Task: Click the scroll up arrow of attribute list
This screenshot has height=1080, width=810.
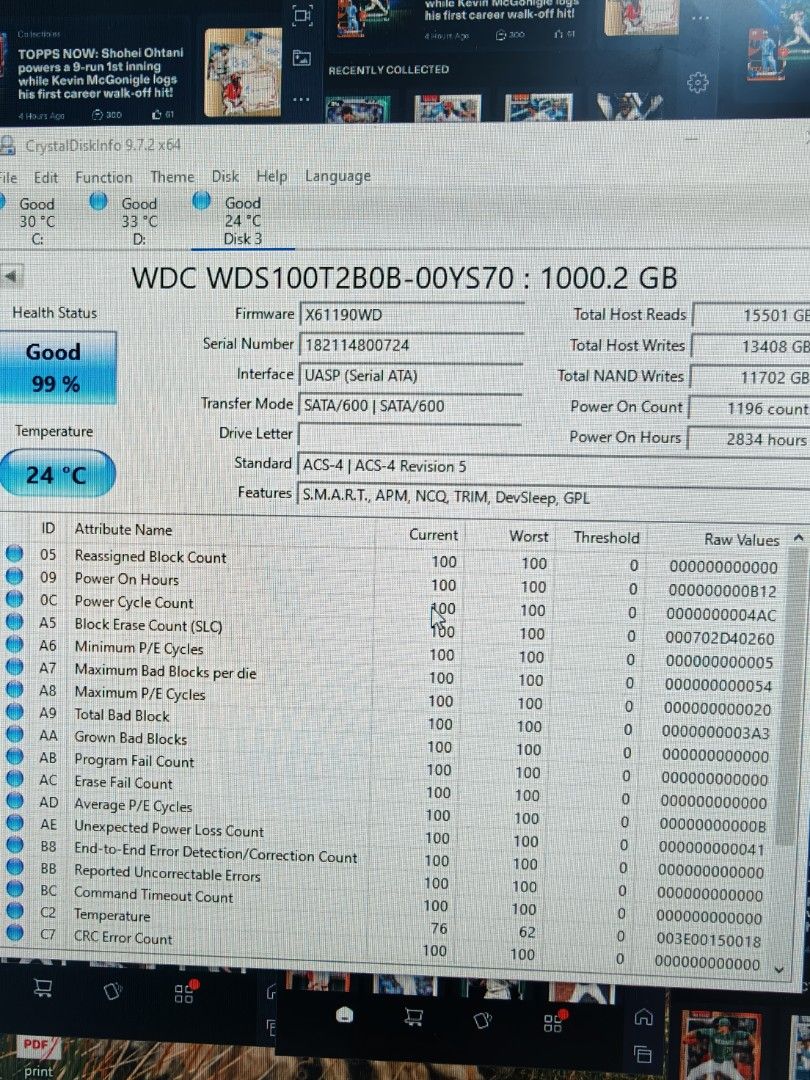Action: [798, 538]
